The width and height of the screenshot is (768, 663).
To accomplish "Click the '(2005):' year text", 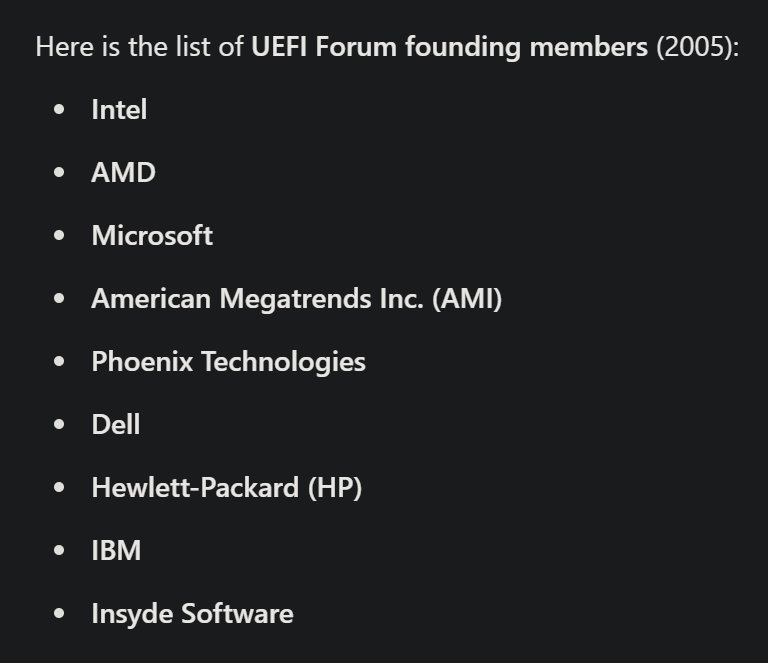I will [x=697, y=47].
